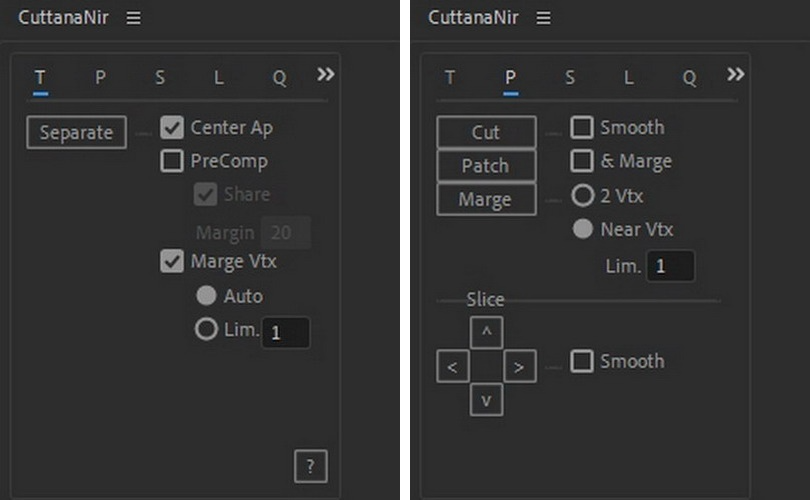Switch to the Q tab in right panel
The width and height of the screenshot is (810, 500).
point(689,78)
